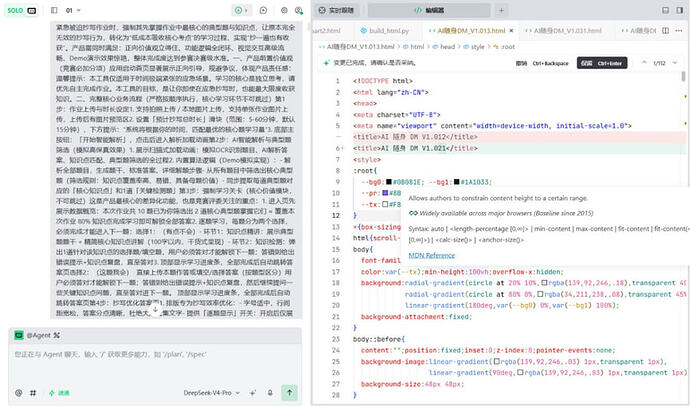Open settings gear in chat header
The width and height of the screenshot is (690, 406).
[x=284, y=10]
